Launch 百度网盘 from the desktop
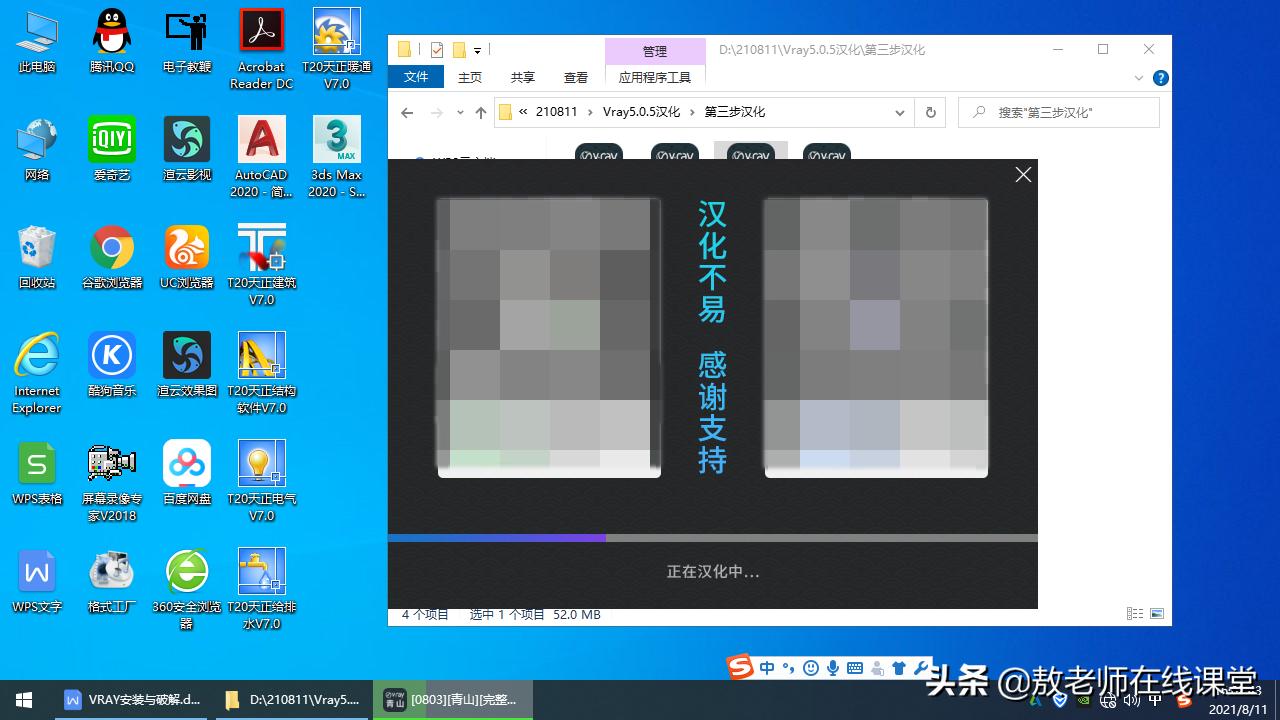The image size is (1280, 720). tap(186, 462)
